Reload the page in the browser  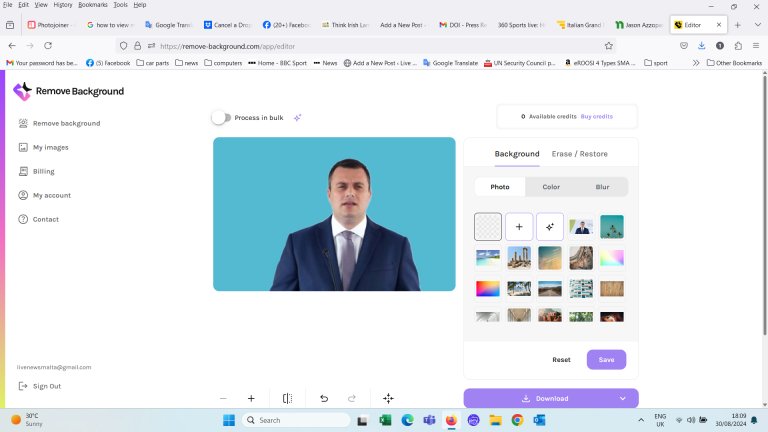48,46
